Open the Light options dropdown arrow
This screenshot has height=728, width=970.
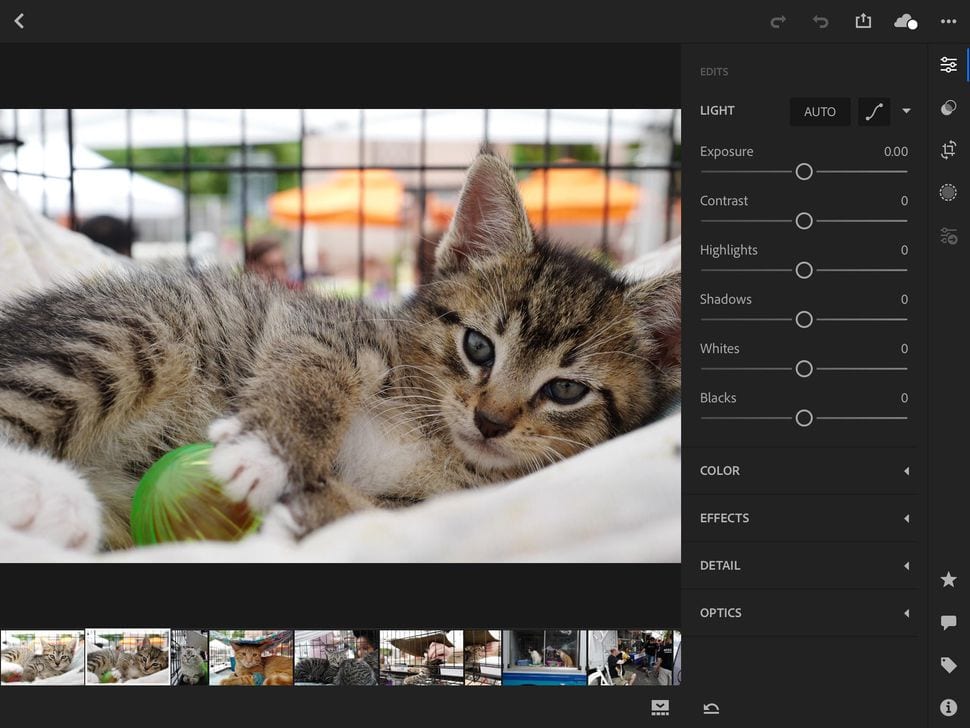tap(907, 111)
